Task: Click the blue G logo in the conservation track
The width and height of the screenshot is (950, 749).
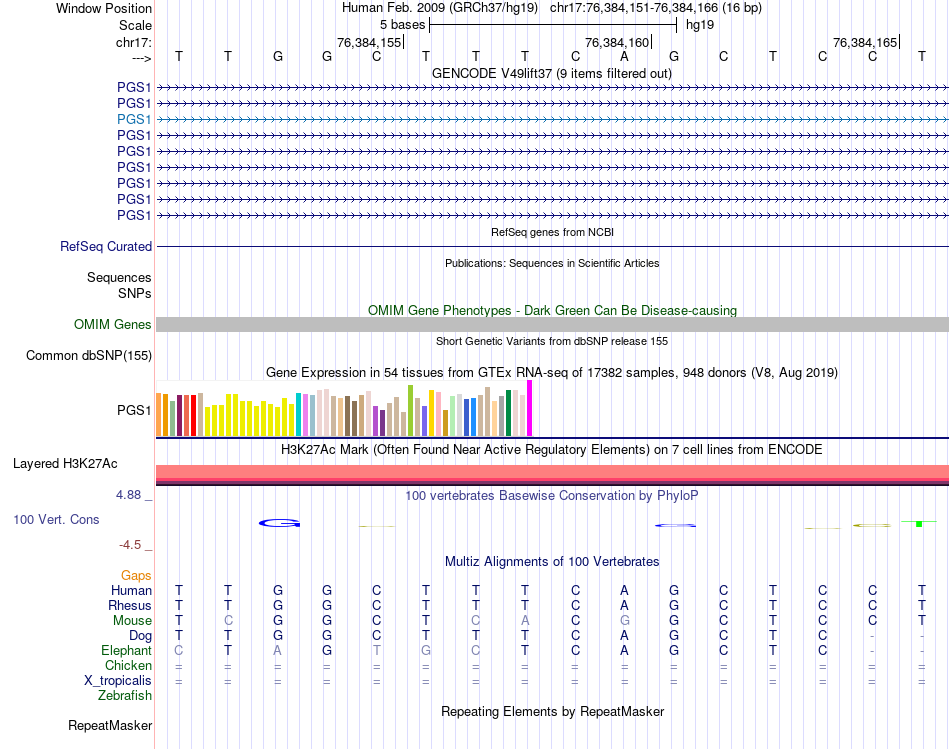Action: [279, 523]
